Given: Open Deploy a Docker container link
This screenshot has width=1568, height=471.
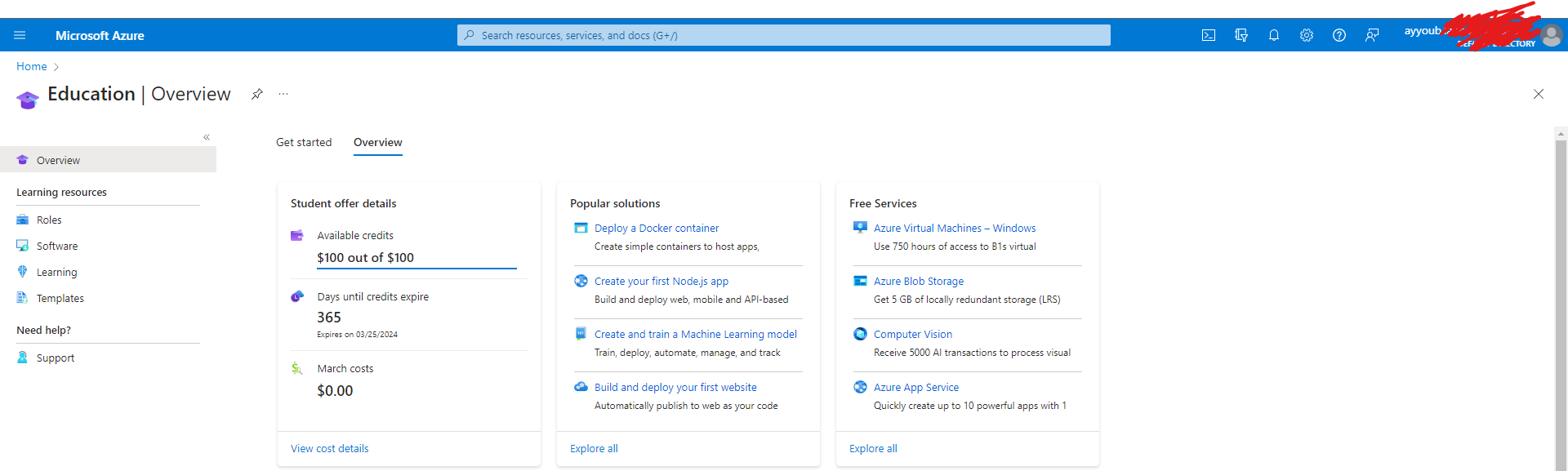Looking at the screenshot, I should [x=657, y=228].
